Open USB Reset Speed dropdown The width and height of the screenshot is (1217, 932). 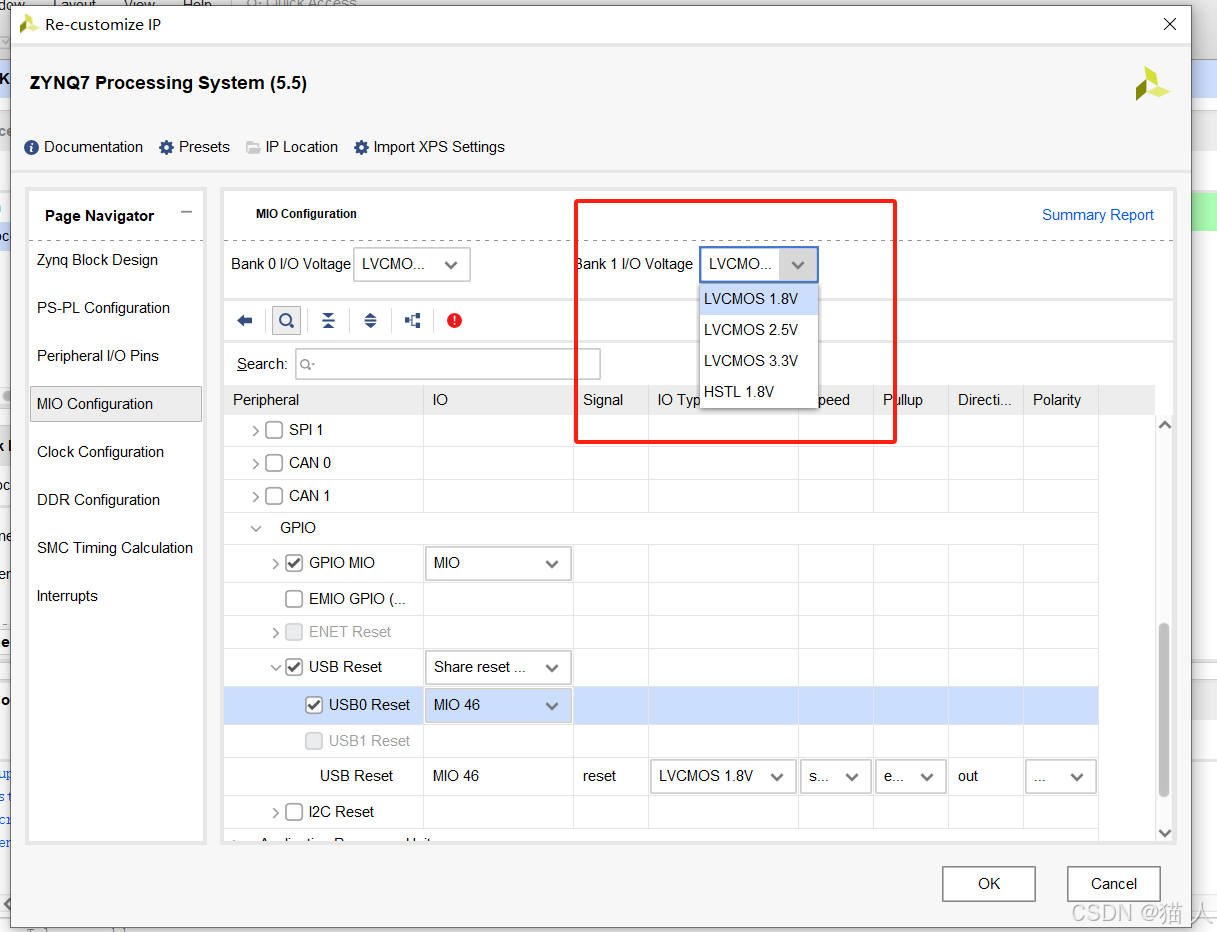(x=836, y=776)
